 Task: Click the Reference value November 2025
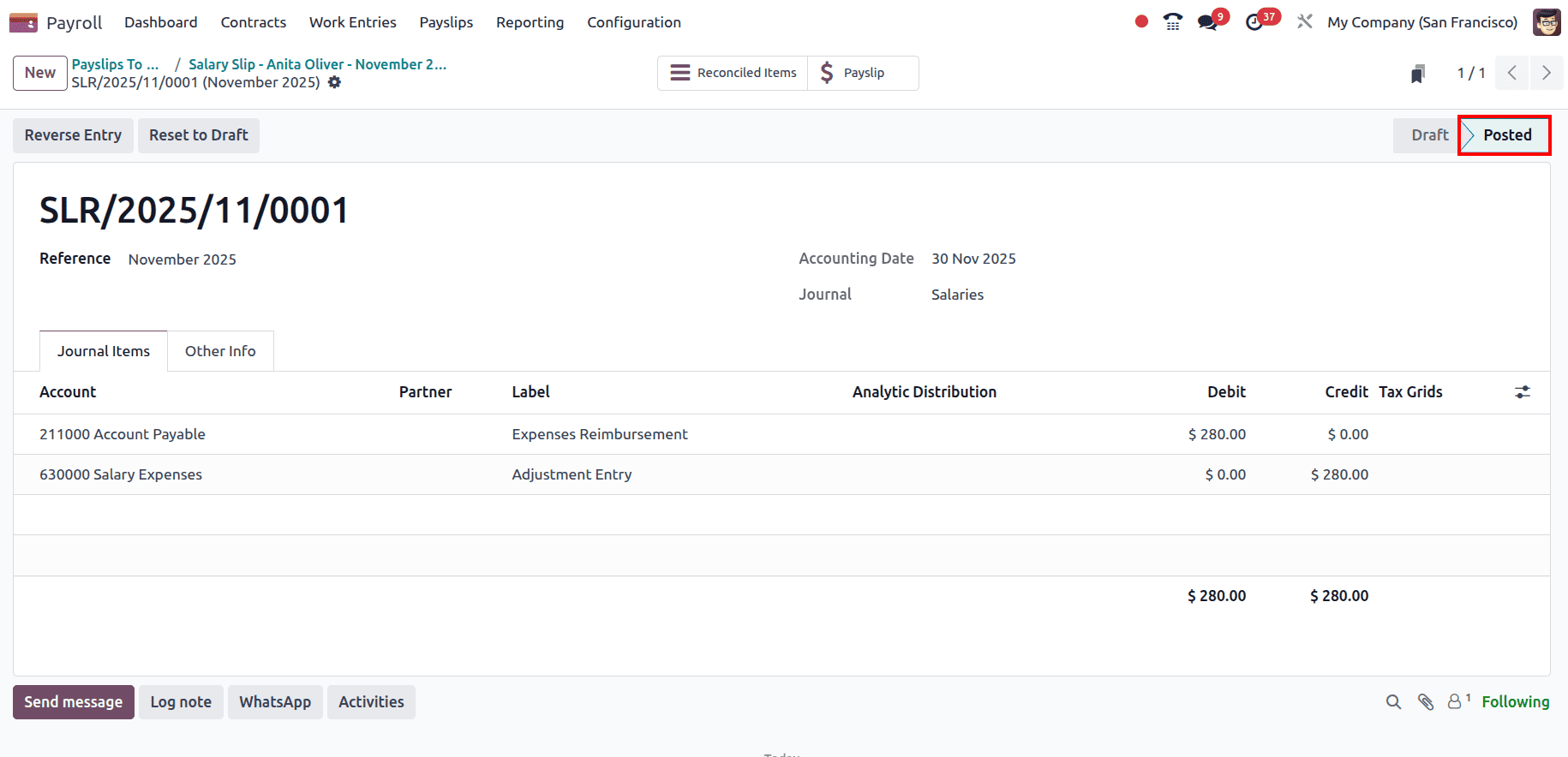[183, 259]
